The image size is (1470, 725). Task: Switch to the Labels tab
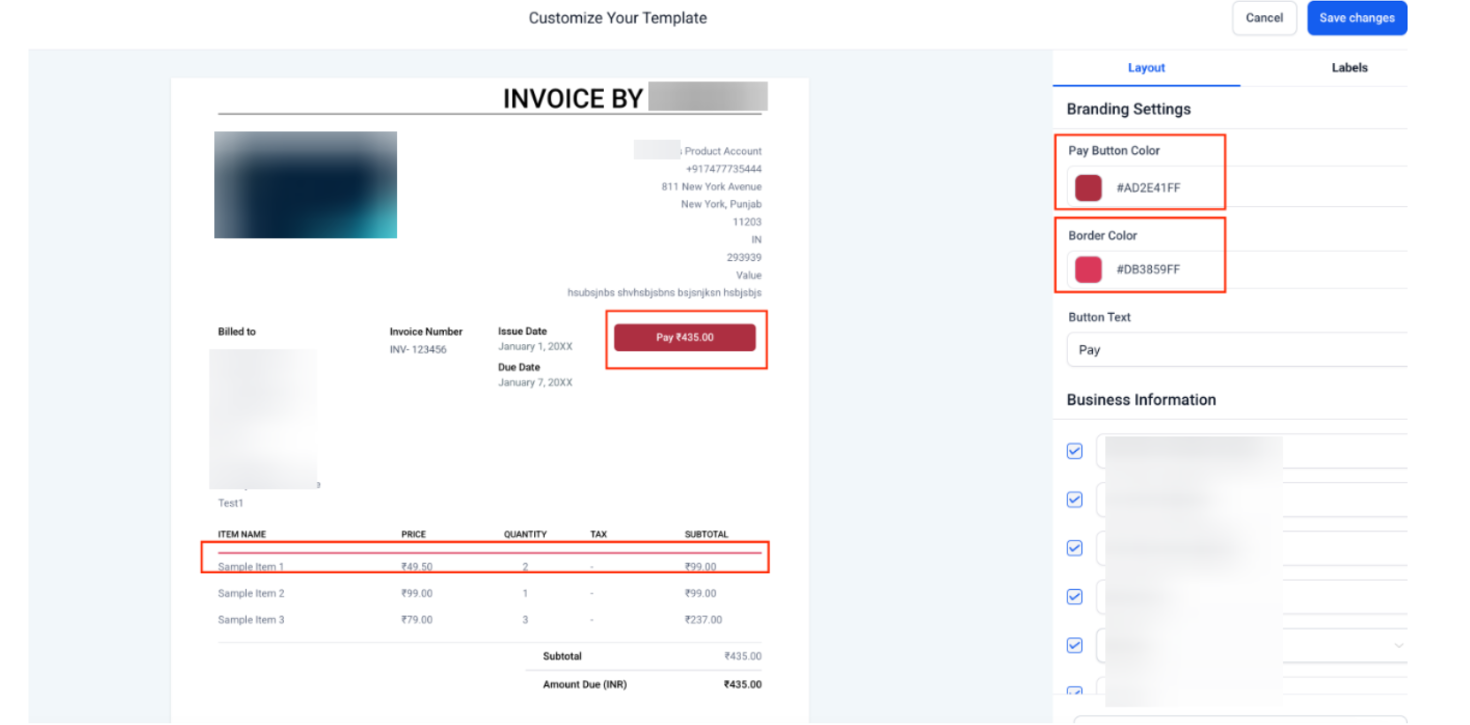pyautogui.click(x=1349, y=68)
